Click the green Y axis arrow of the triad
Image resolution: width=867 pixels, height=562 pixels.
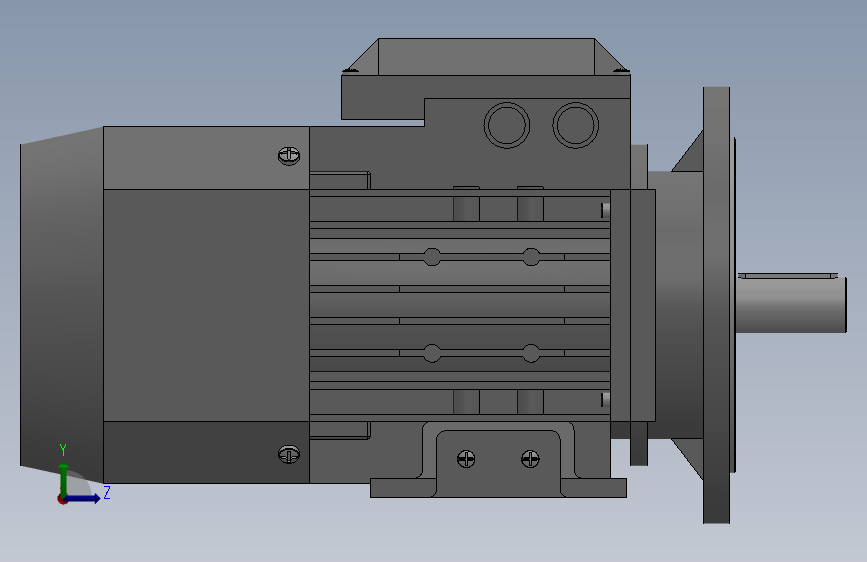point(64,476)
